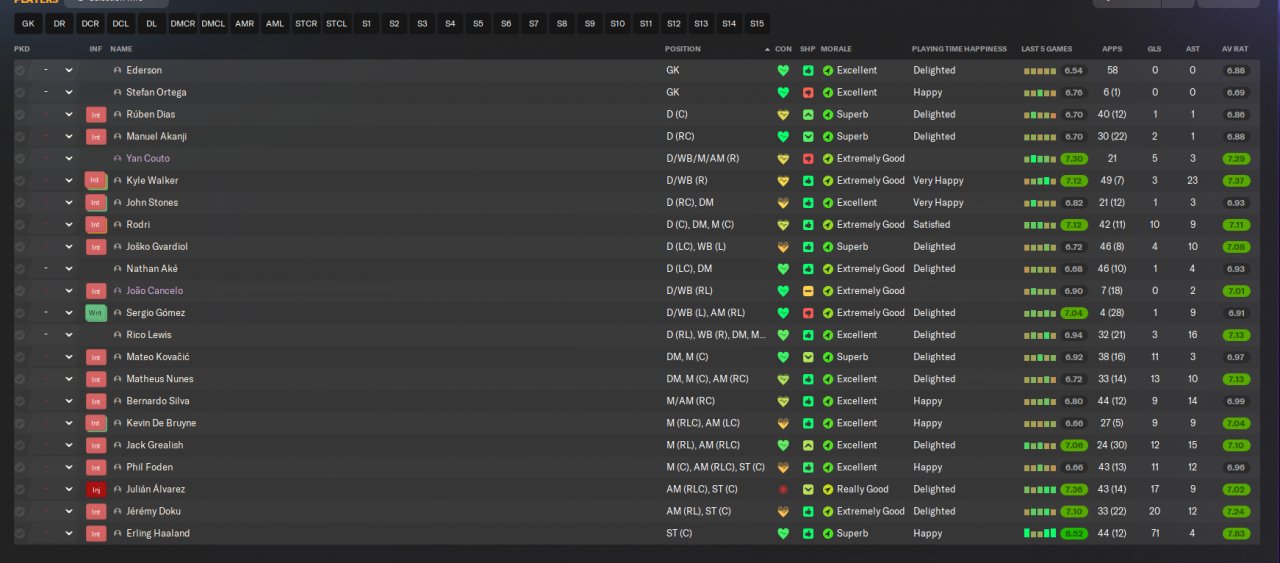The image size is (1280, 563).
Task: Click Julián Álvarez's red injured condition icon
Action: 783,489
